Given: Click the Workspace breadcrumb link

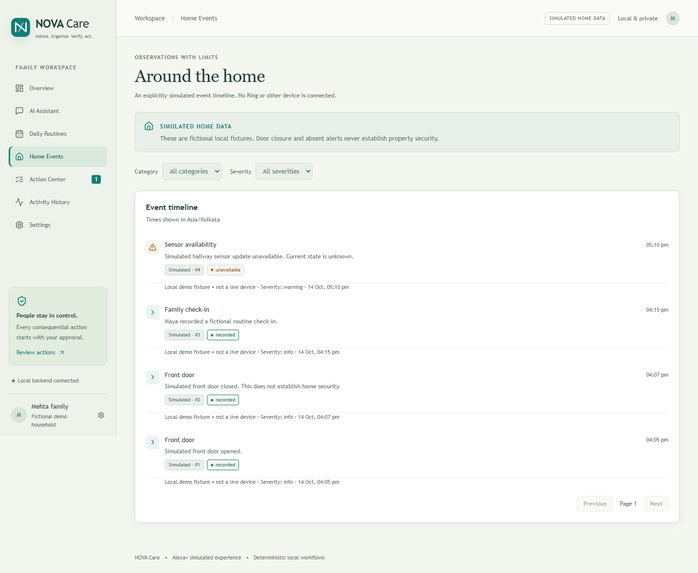Looking at the screenshot, I should pos(150,18).
